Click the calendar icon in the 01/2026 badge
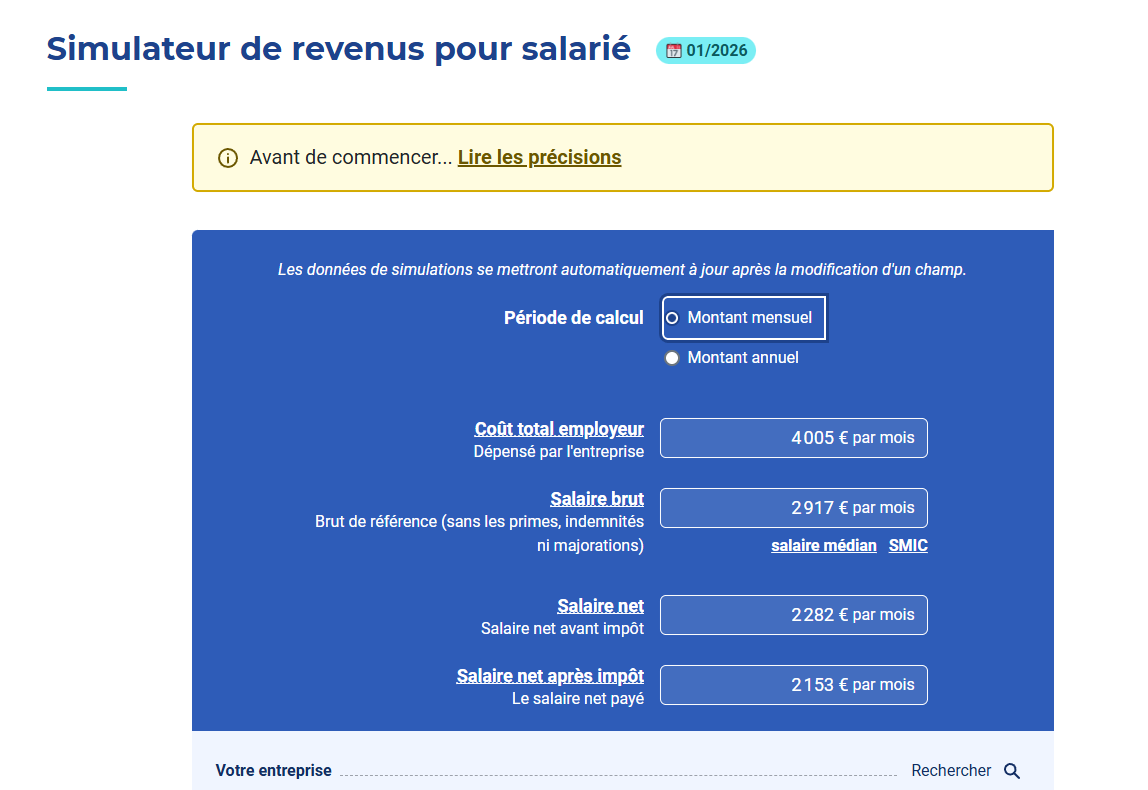The height and width of the screenshot is (790, 1148). [674, 51]
